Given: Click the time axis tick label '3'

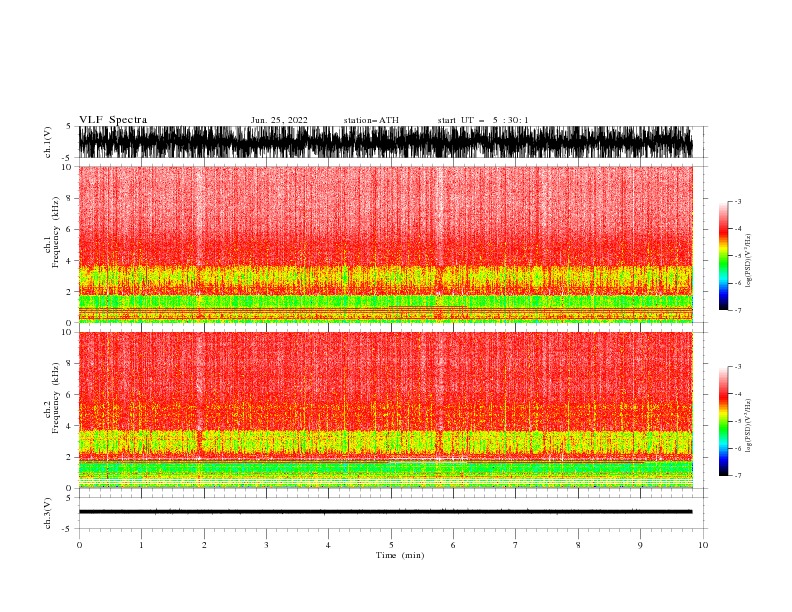Looking at the screenshot, I should 266,545.
